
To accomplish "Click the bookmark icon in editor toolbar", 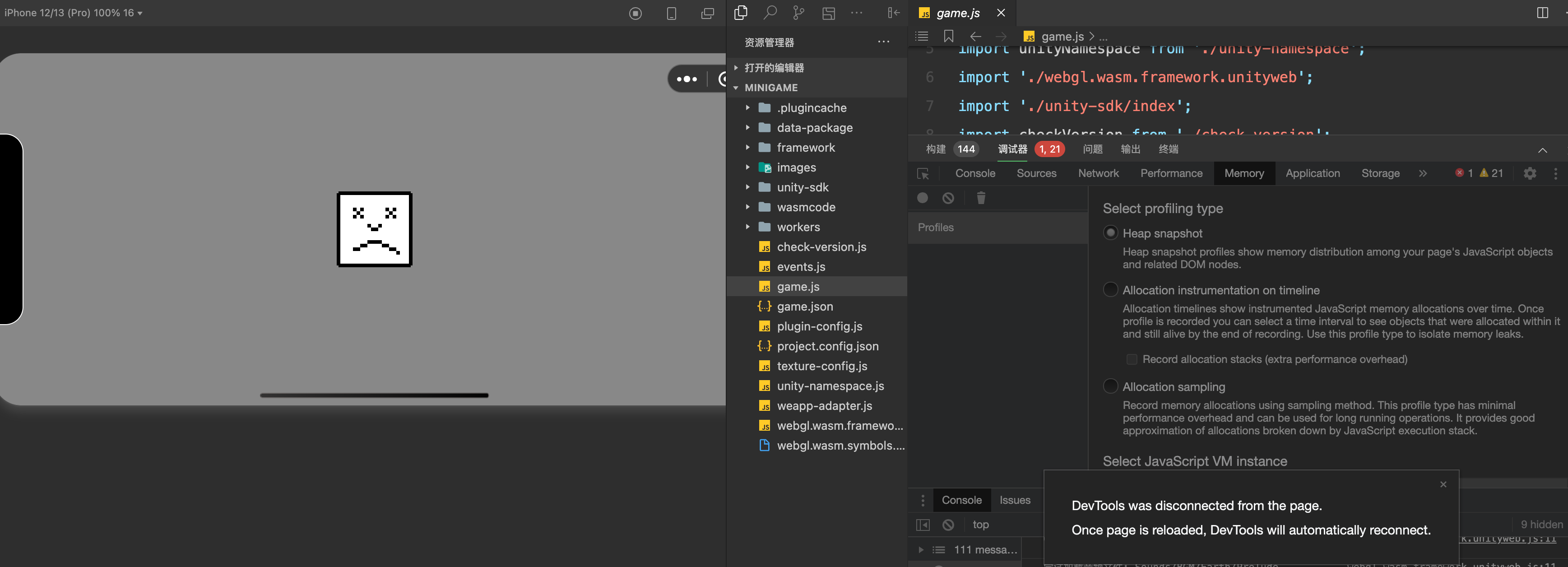I will tap(948, 37).
